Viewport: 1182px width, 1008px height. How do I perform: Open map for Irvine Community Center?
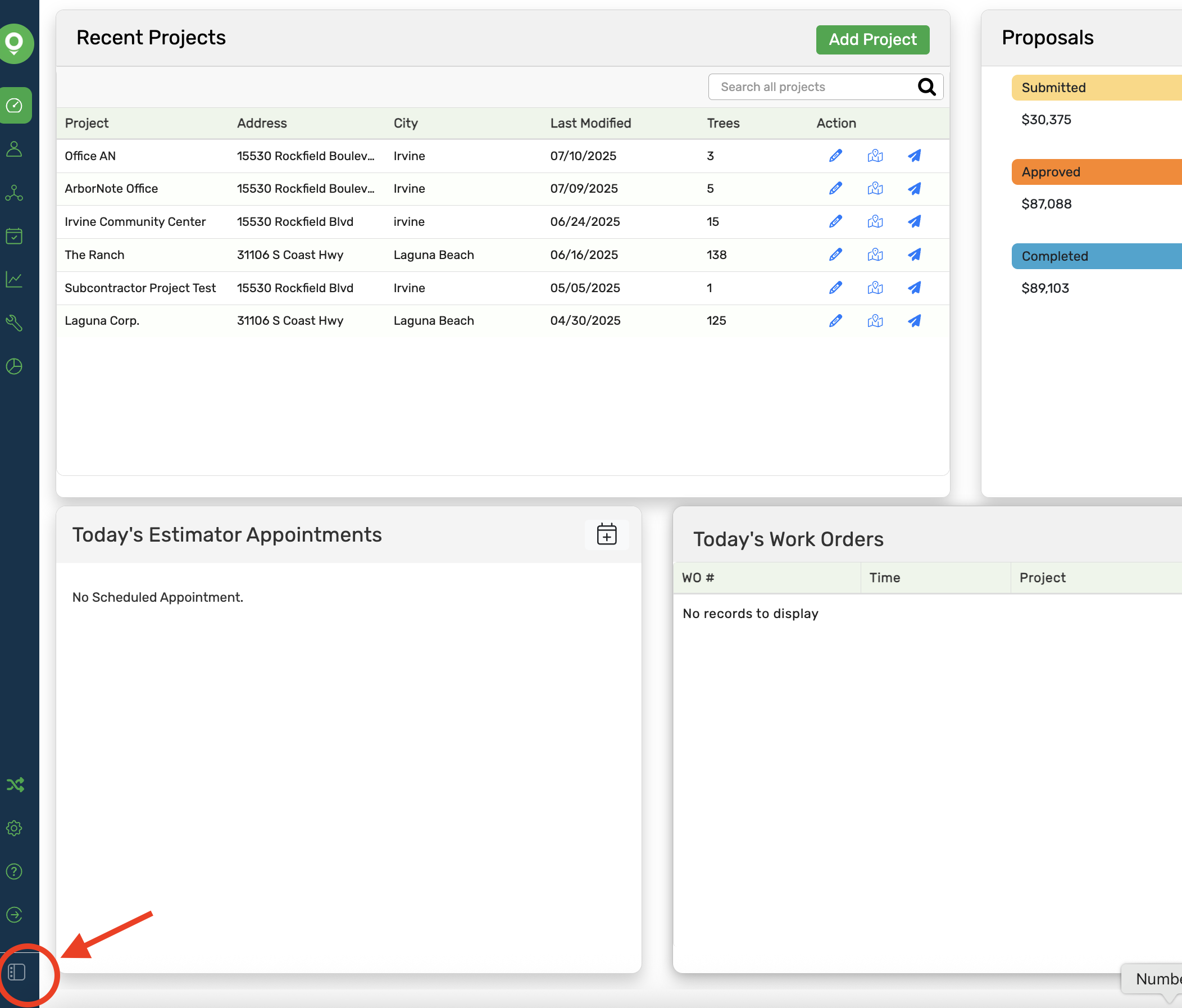pyautogui.click(x=875, y=222)
